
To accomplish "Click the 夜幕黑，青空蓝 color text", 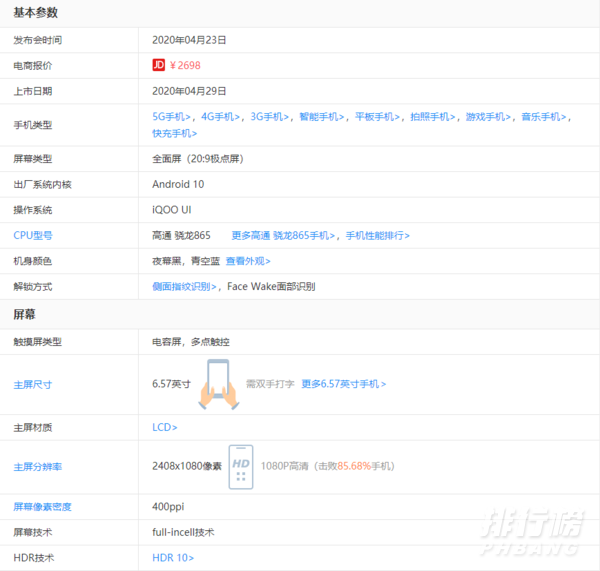I will pos(186,261).
